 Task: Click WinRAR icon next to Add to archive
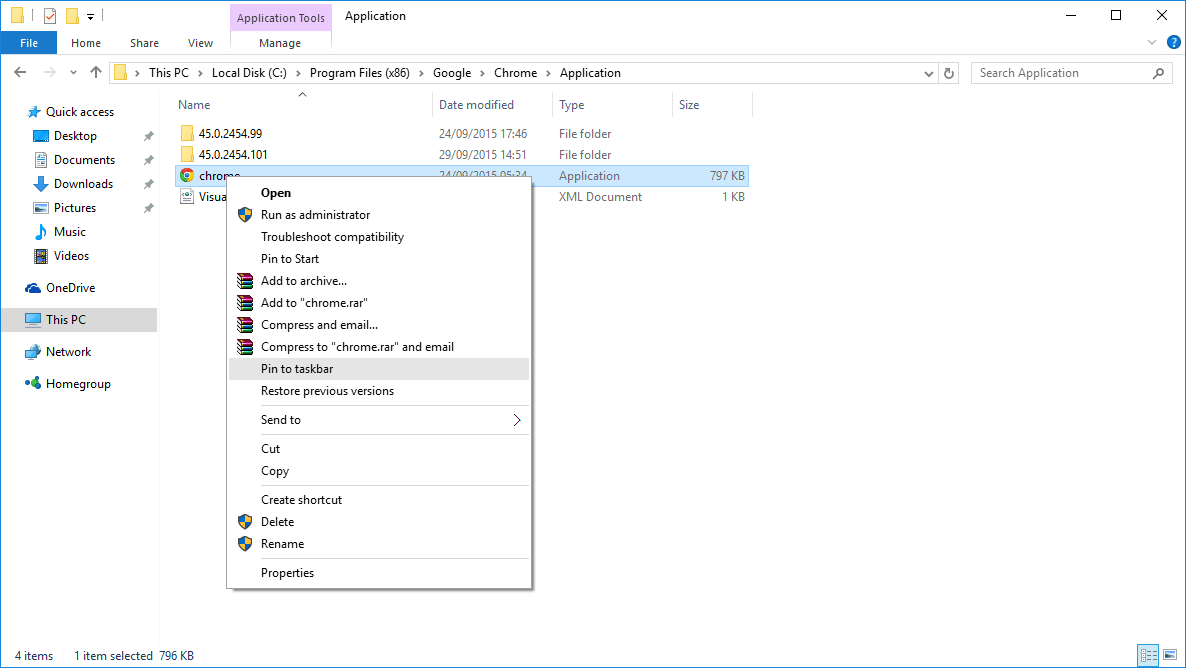point(245,281)
